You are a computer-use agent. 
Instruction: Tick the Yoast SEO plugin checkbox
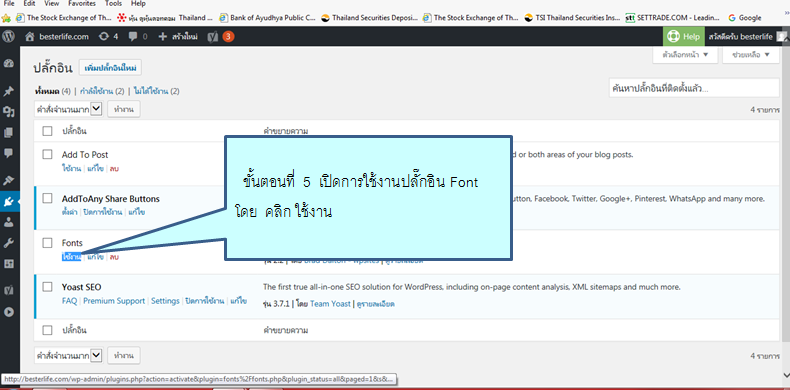tap(47, 287)
